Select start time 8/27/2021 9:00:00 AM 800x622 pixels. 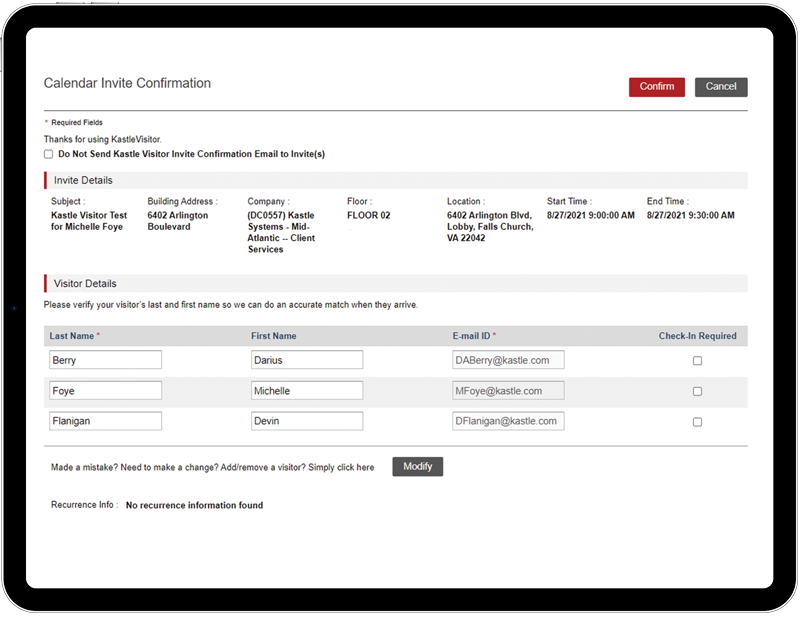point(591,215)
